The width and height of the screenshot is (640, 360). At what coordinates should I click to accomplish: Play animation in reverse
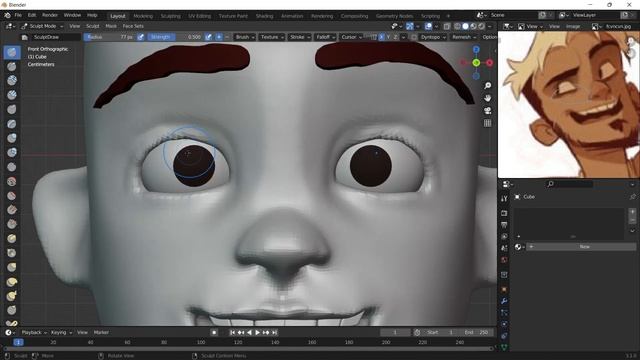click(249, 332)
